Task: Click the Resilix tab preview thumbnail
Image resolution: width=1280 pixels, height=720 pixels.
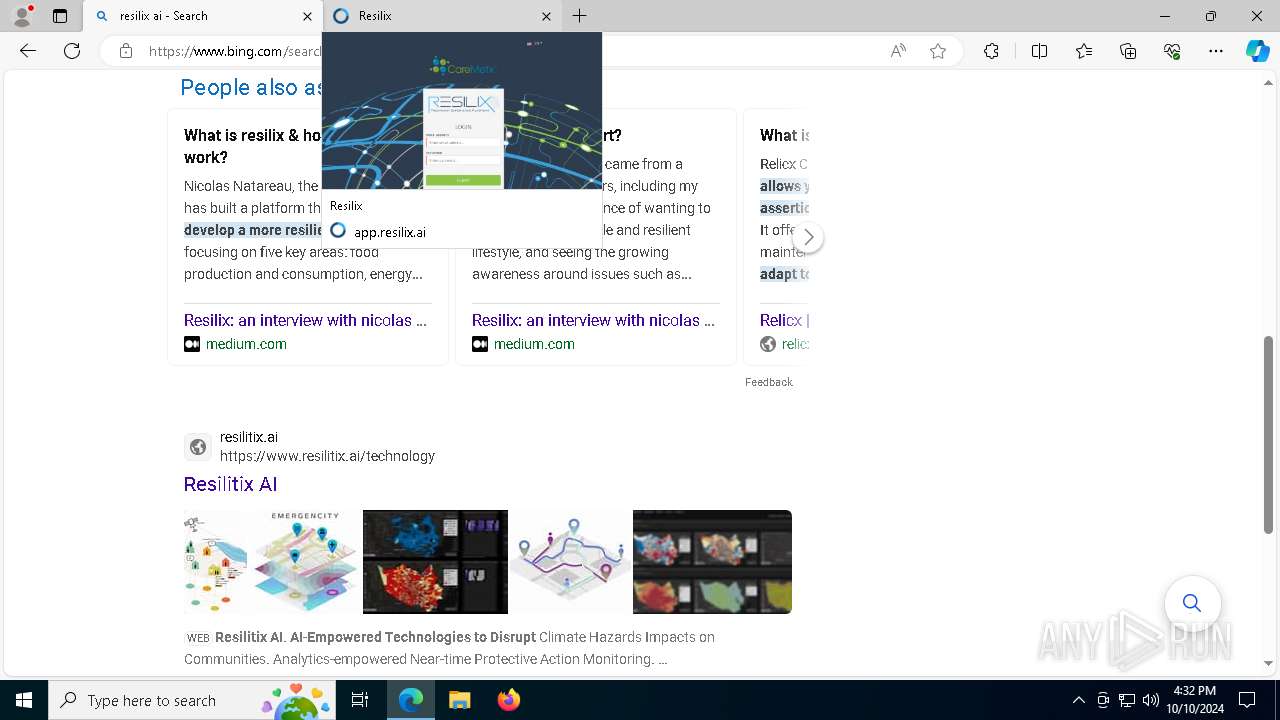Action: 462,111
